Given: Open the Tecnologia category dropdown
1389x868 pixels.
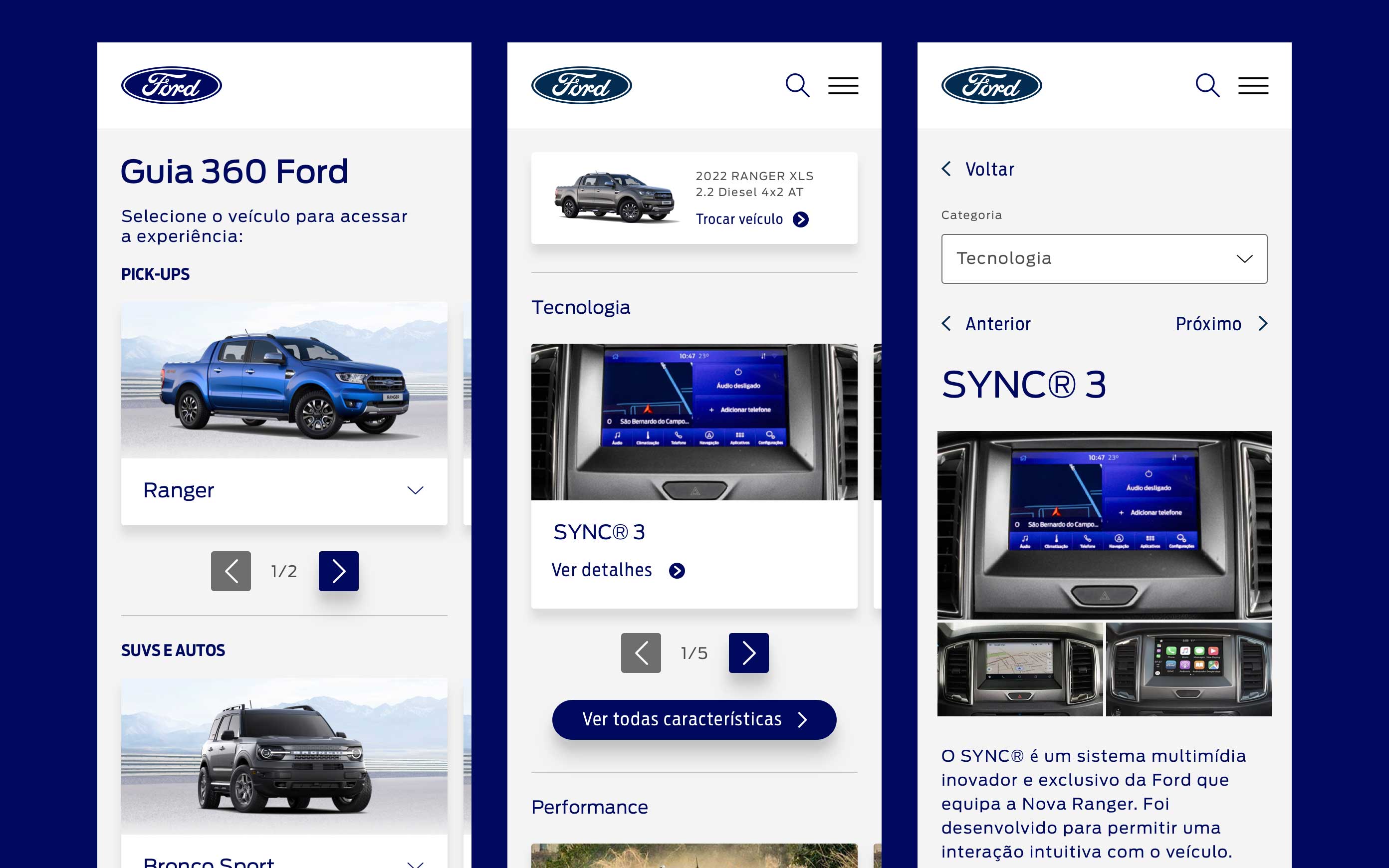Looking at the screenshot, I should coord(1104,258).
